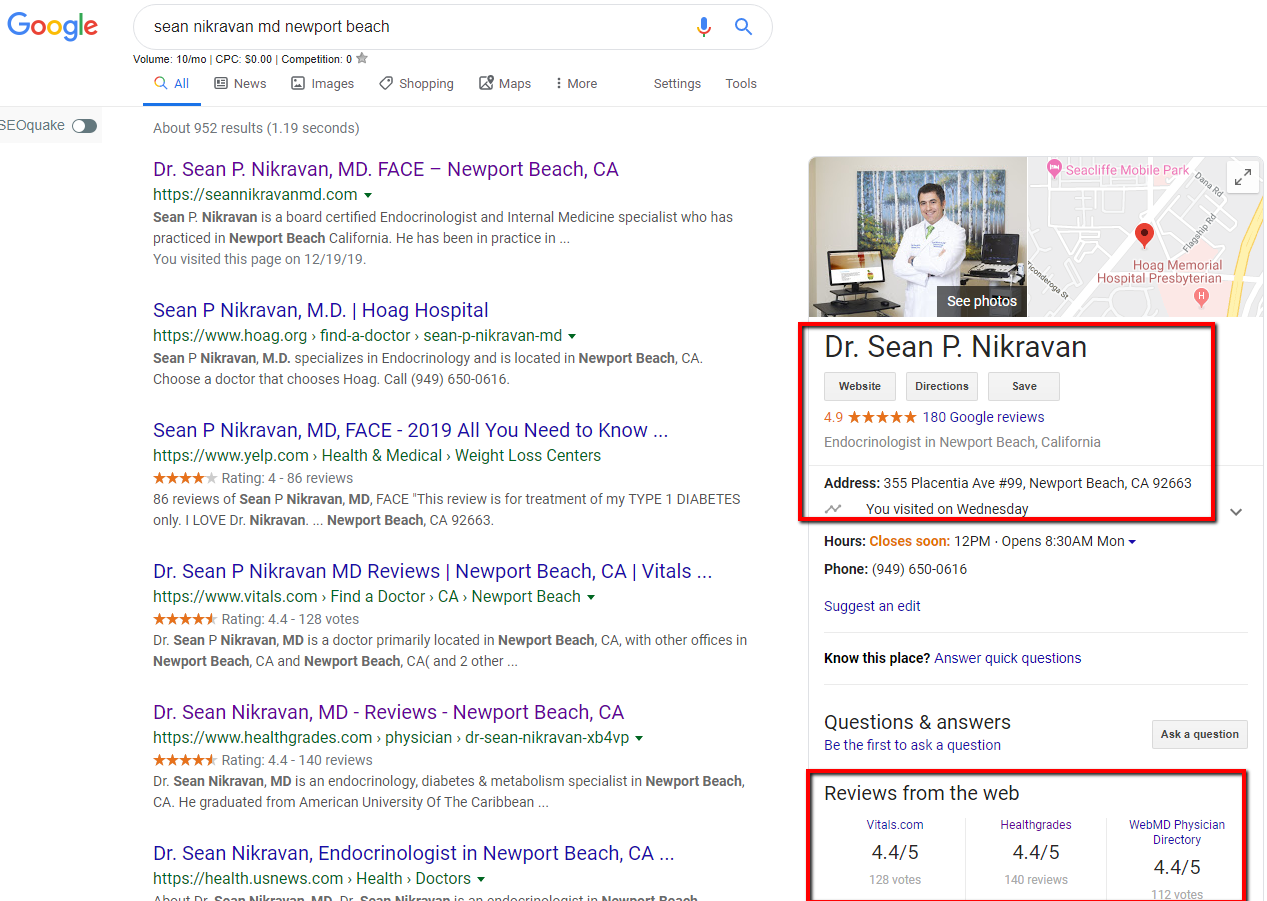Click Seacliffe Mobile Park map marker
The image size is (1267, 901).
(1053, 170)
